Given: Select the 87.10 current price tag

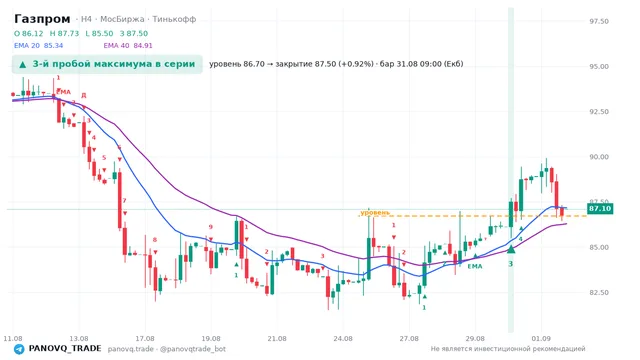Looking at the screenshot, I should coord(600,209).
